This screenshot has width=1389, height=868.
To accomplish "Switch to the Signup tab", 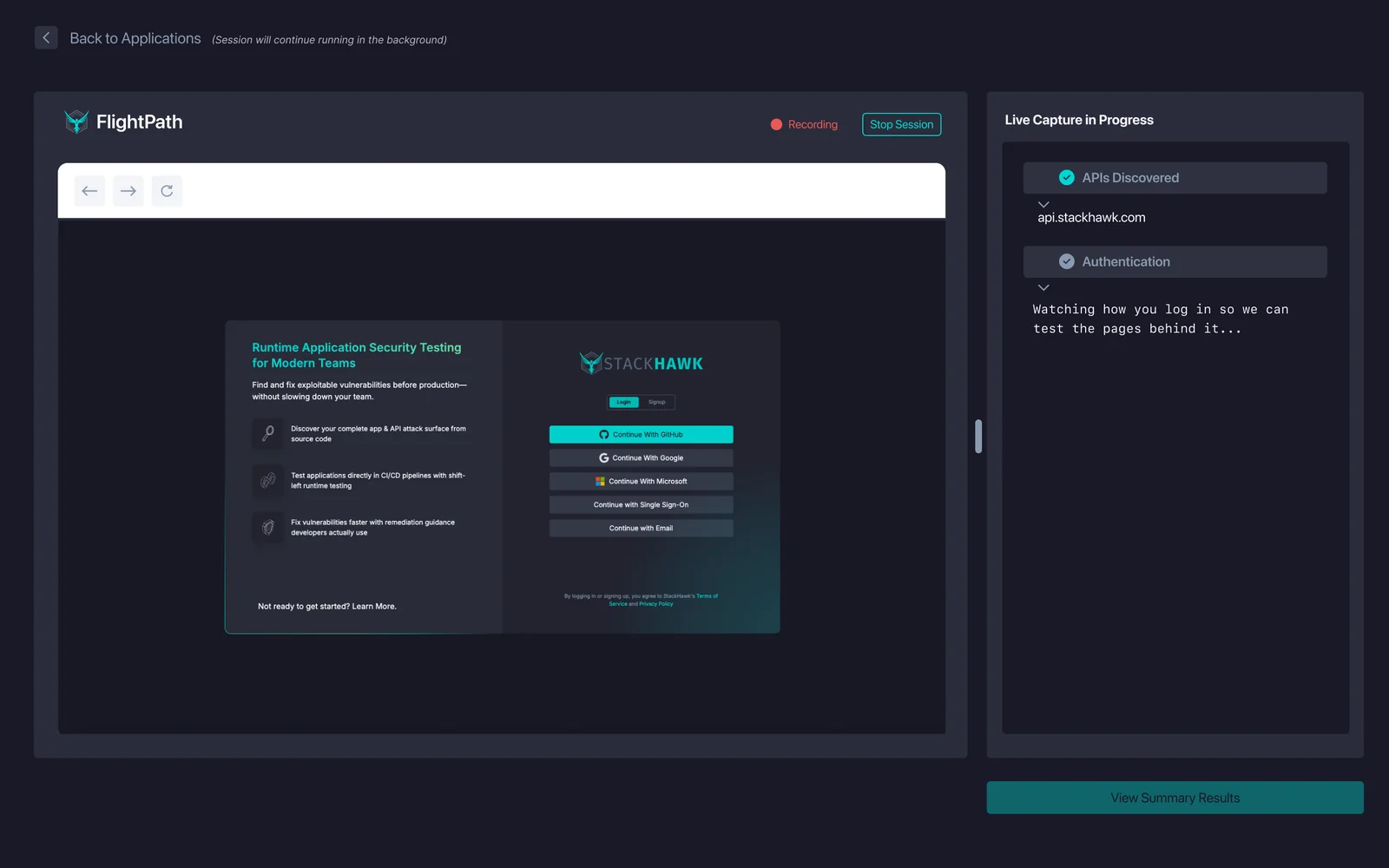I will coord(656,402).
